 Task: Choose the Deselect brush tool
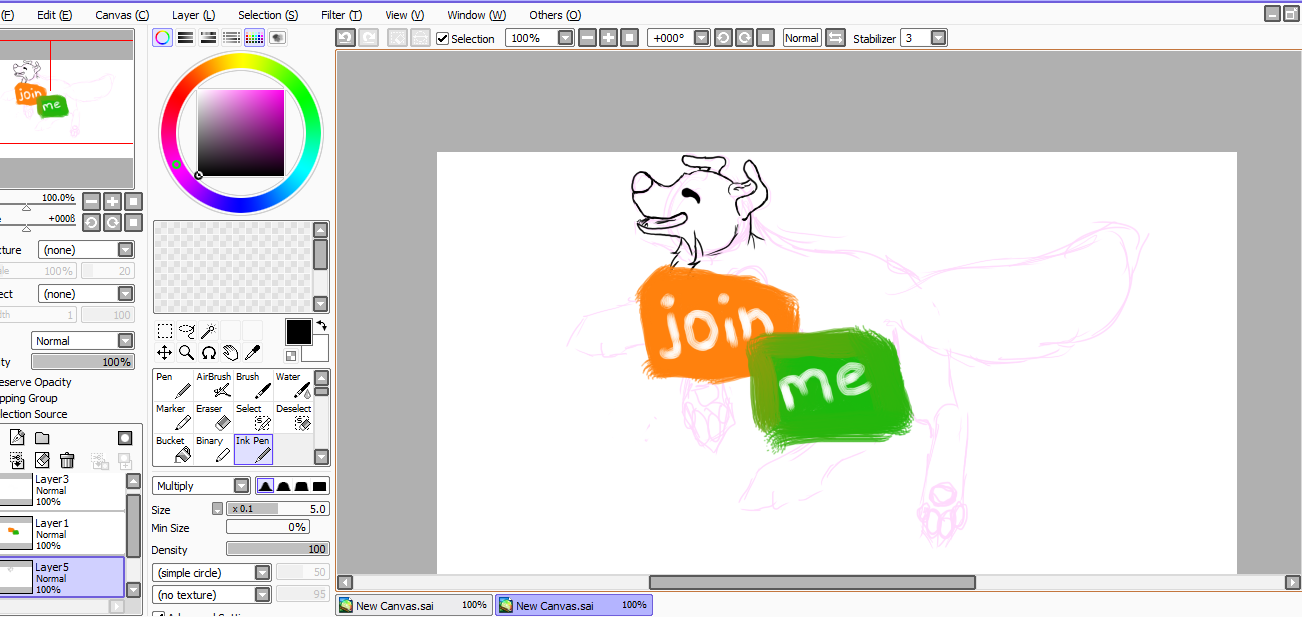pos(293,417)
